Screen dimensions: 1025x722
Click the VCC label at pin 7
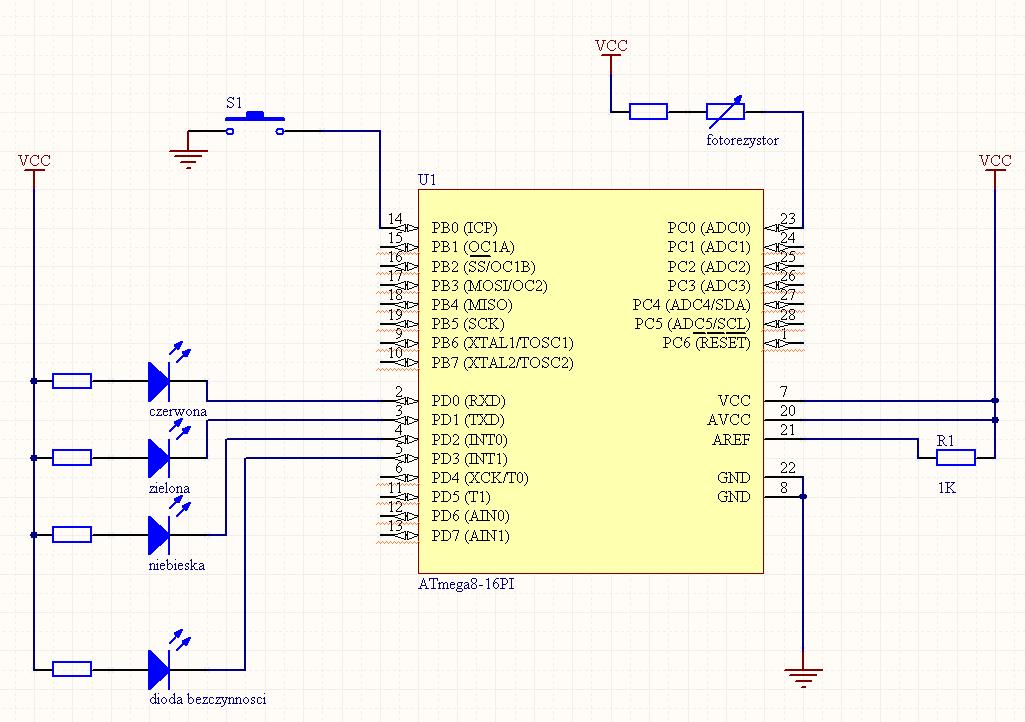point(733,401)
